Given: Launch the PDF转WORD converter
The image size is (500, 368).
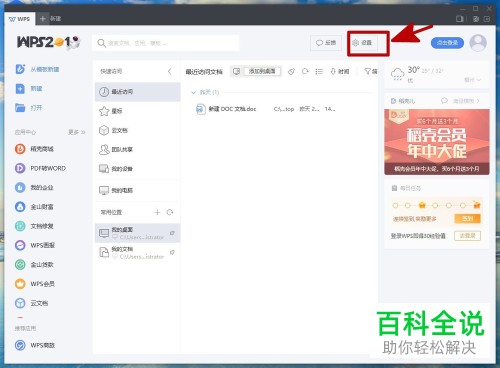Looking at the screenshot, I should 41,168.
